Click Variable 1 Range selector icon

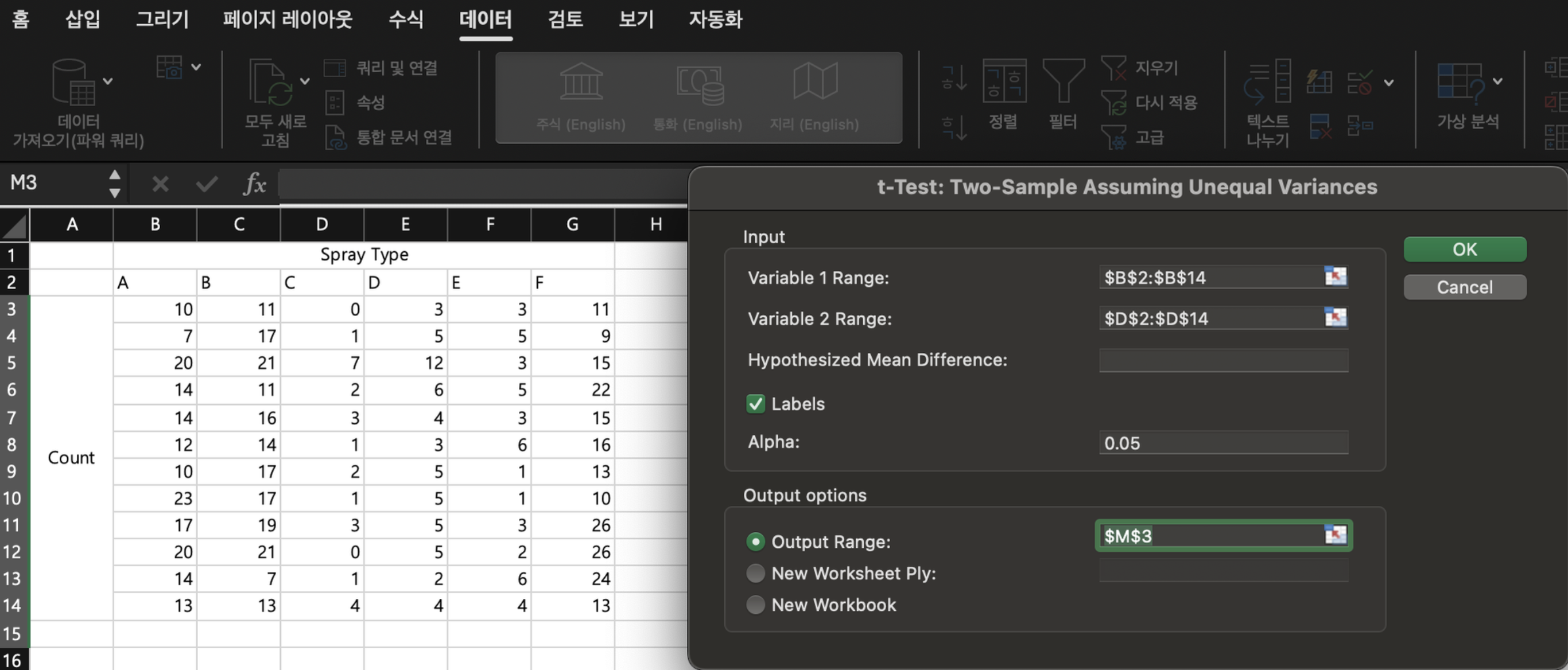tap(1336, 277)
